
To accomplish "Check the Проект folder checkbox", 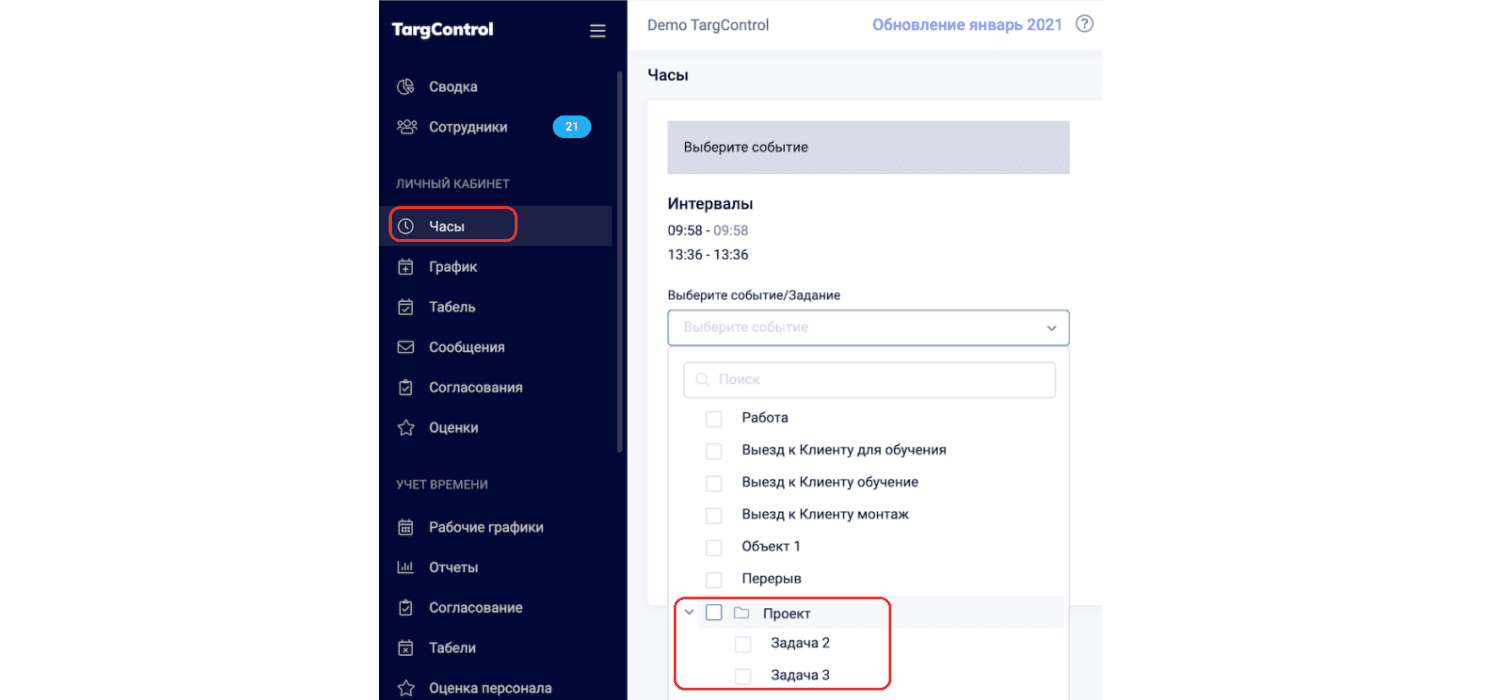I will [x=714, y=612].
